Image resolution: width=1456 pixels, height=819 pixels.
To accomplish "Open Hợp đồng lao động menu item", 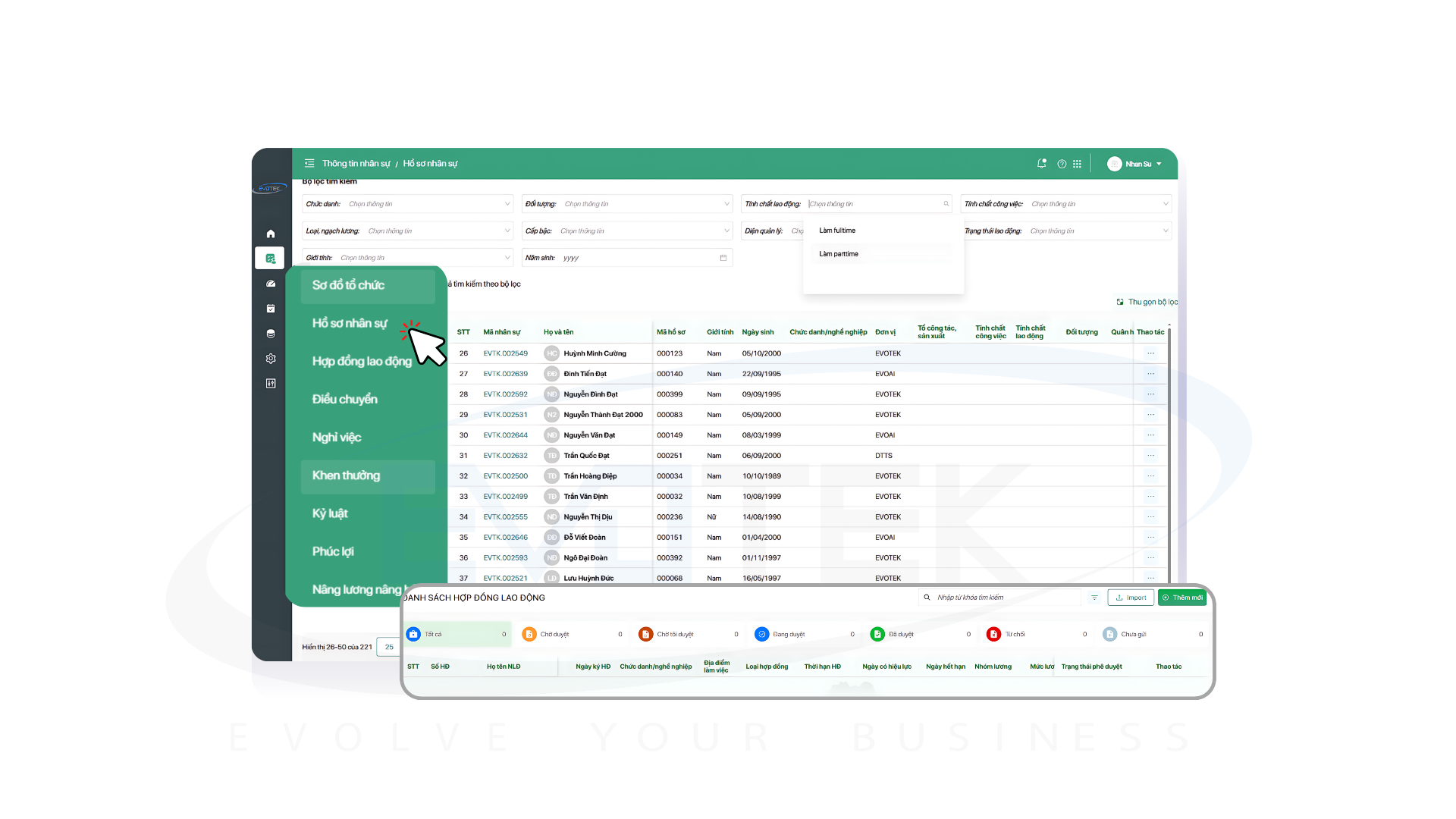I will tap(362, 361).
